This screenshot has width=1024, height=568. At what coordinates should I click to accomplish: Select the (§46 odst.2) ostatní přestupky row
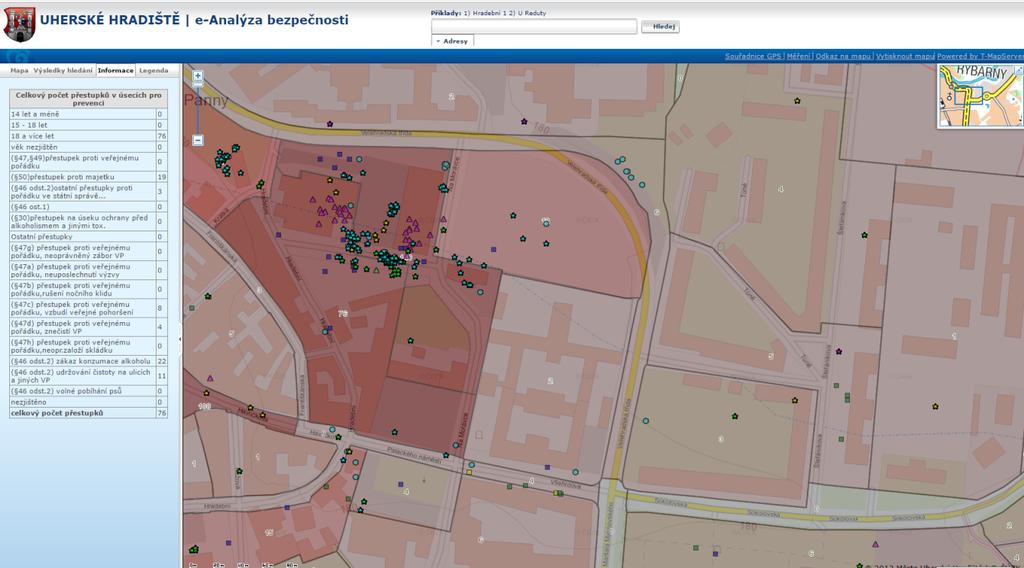(88, 192)
